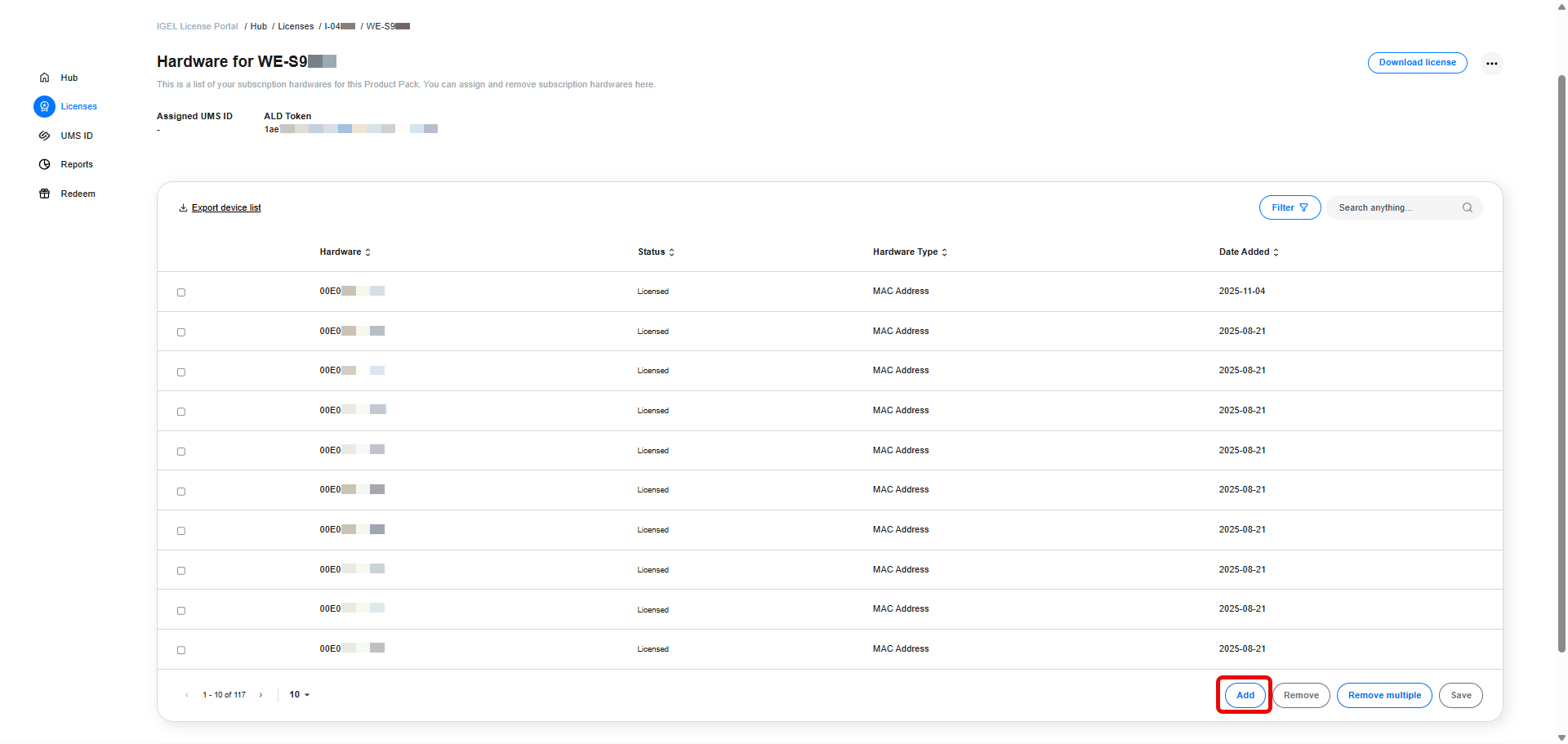The height and width of the screenshot is (744, 1568).
Task: Click the search magnifier icon
Action: pyautogui.click(x=1467, y=207)
